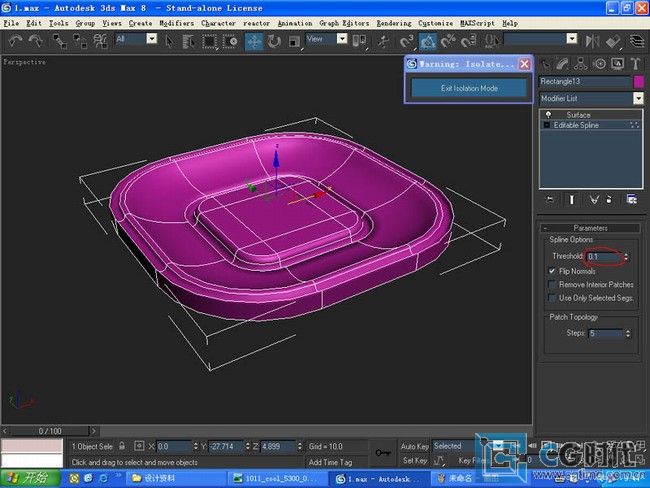
Task: Click the Align tool icon
Action: pyautogui.click(x=613, y=41)
